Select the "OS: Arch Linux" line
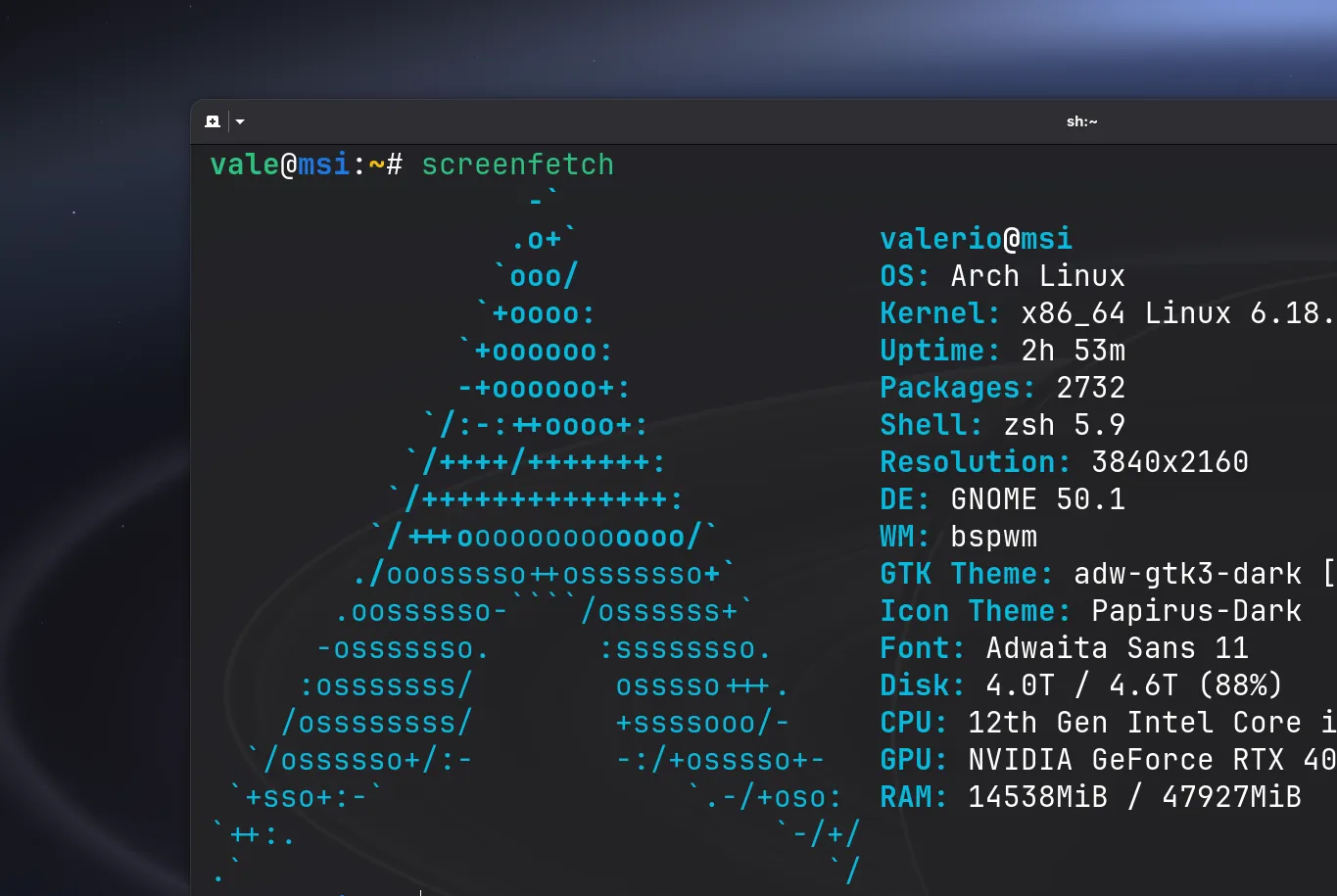Image resolution: width=1337 pixels, height=896 pixels. [1003, 276]
